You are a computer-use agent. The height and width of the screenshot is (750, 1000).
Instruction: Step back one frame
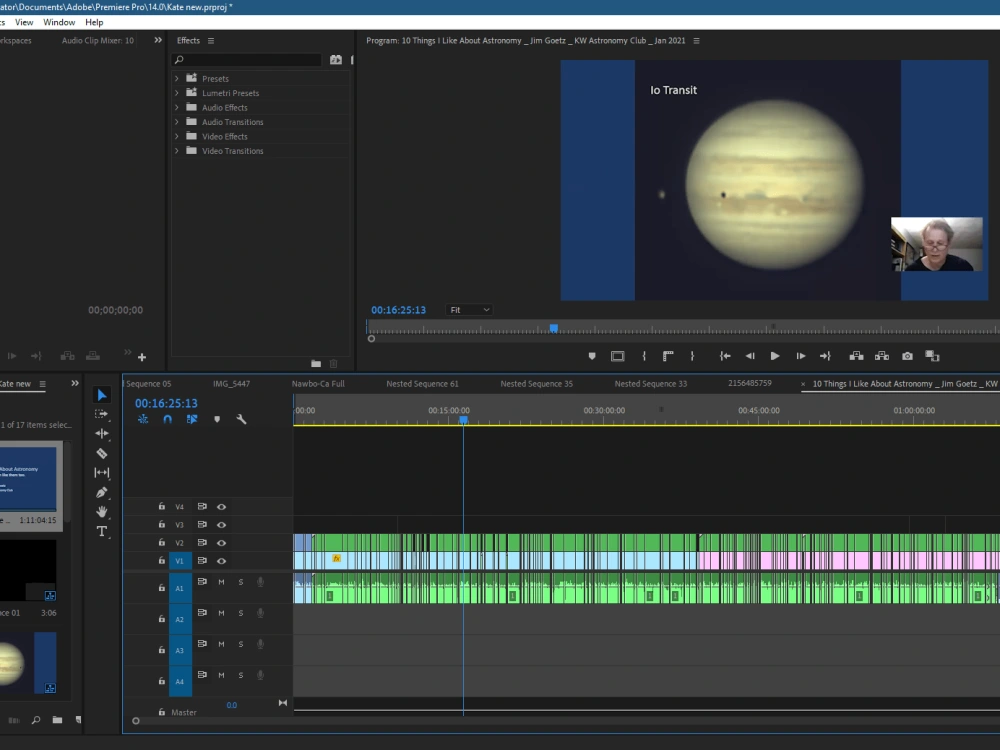click(x=750, y=356)
